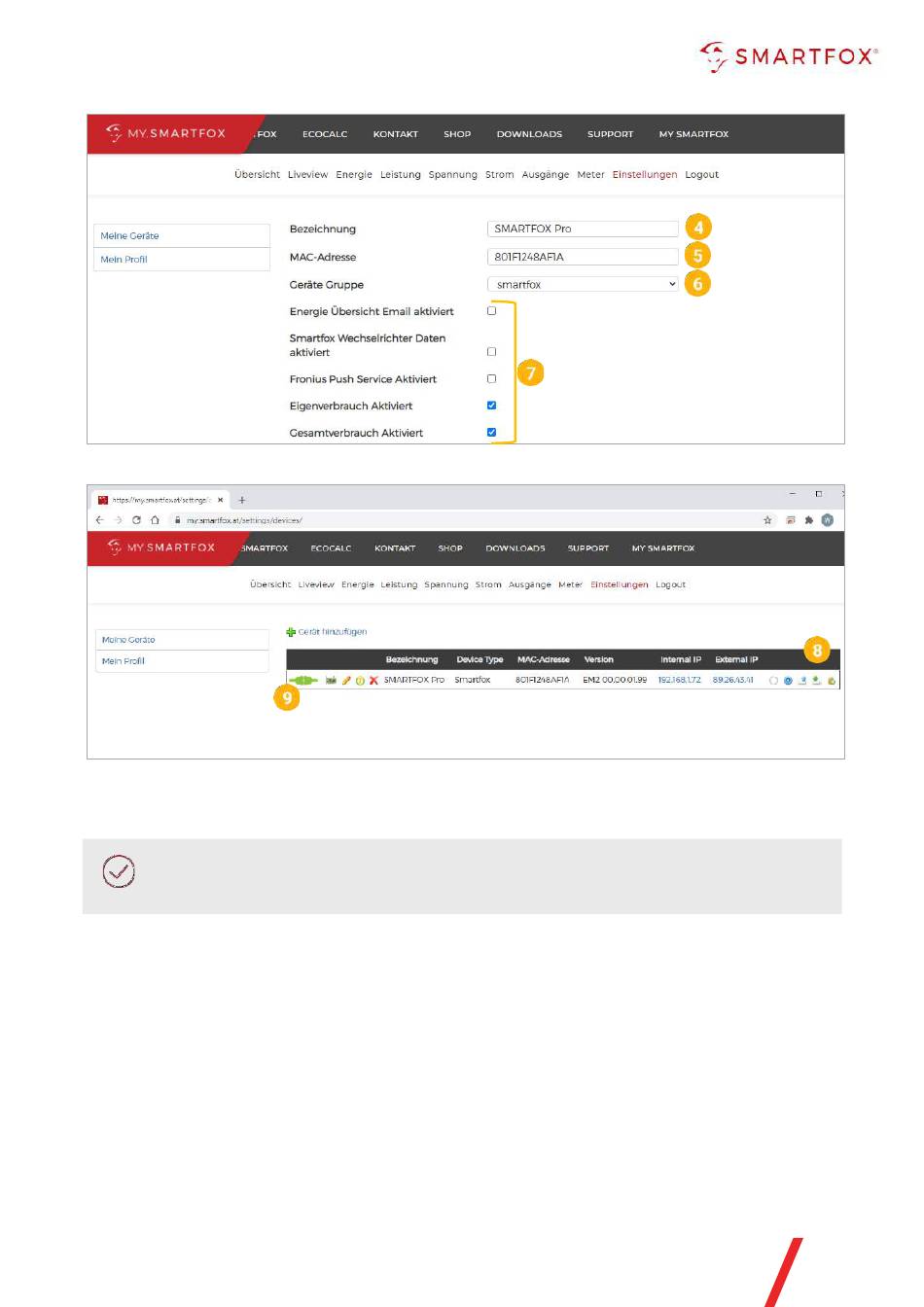
Task: Delete SMARTFOX Pro with the red X icon
Action: coord(373,681)
